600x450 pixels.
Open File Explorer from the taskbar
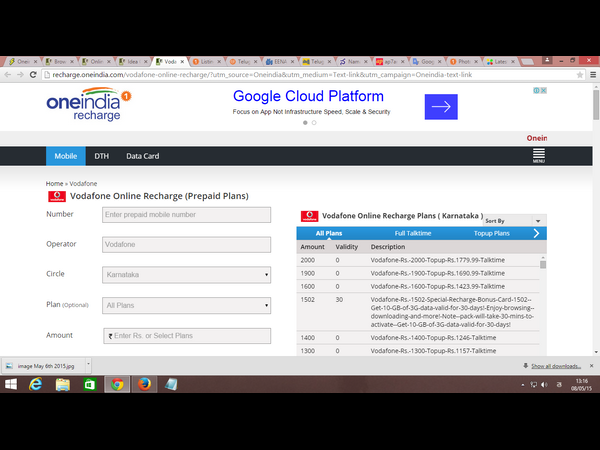[63, 384]
